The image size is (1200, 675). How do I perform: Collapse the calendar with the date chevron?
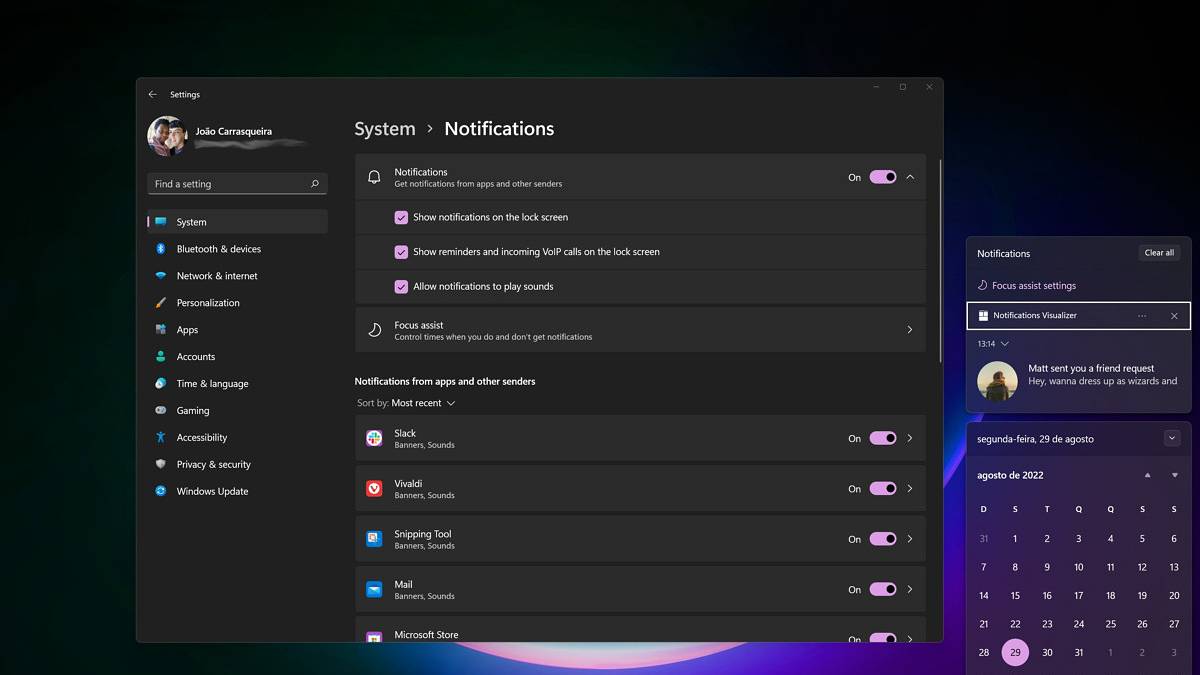coord(1172,438)
